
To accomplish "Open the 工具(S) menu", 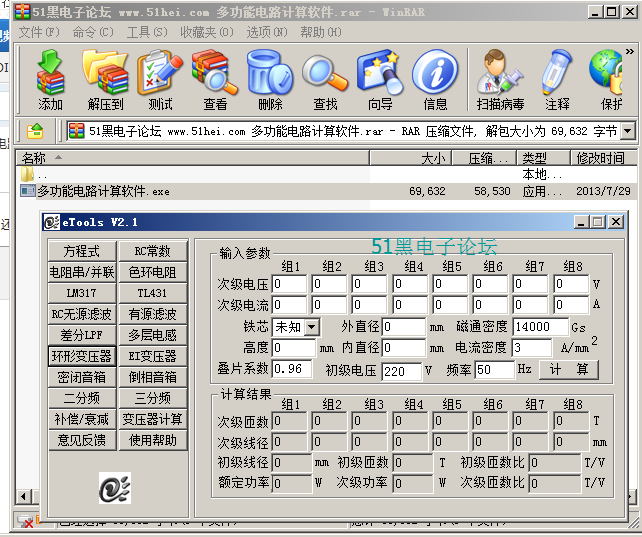I will 147,32.
